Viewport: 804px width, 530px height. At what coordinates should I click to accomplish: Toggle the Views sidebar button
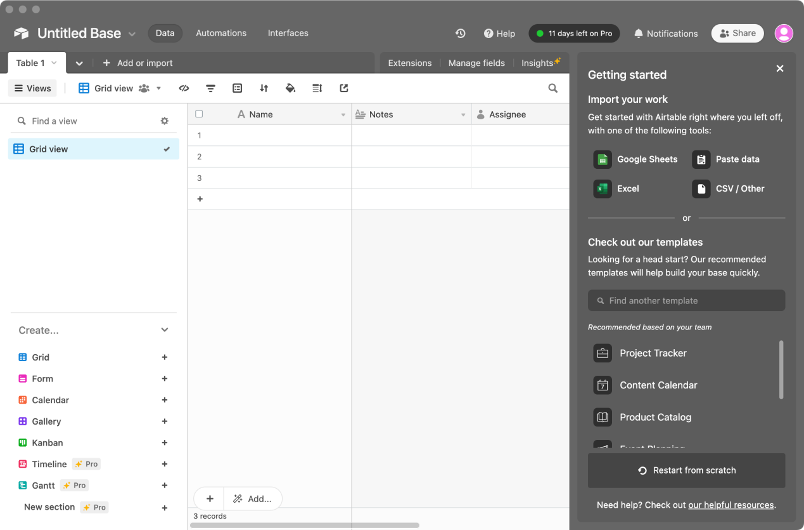tap(32, 88)
